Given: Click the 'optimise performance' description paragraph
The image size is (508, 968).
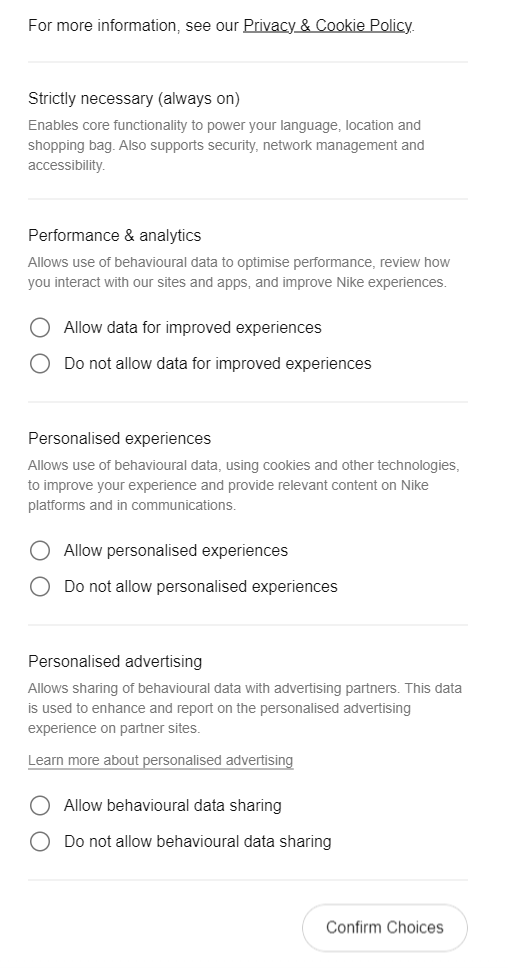Looking at the screenshot, I should pyautogui.click(x=239, y=272).
